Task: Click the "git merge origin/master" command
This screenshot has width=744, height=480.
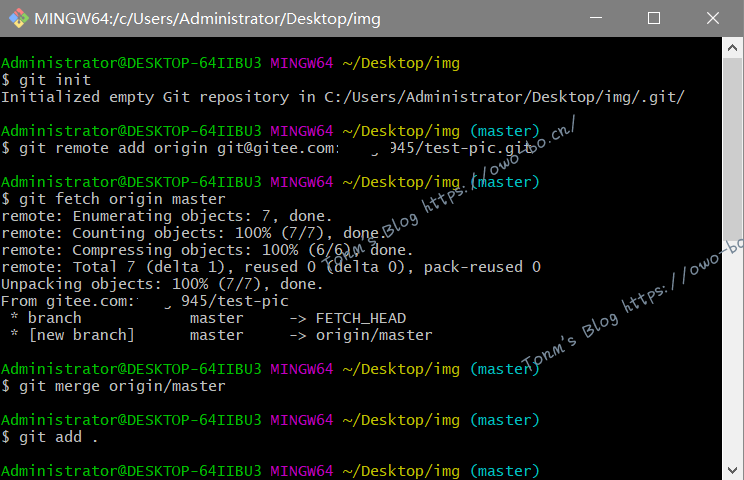Action: click(114, 386)
